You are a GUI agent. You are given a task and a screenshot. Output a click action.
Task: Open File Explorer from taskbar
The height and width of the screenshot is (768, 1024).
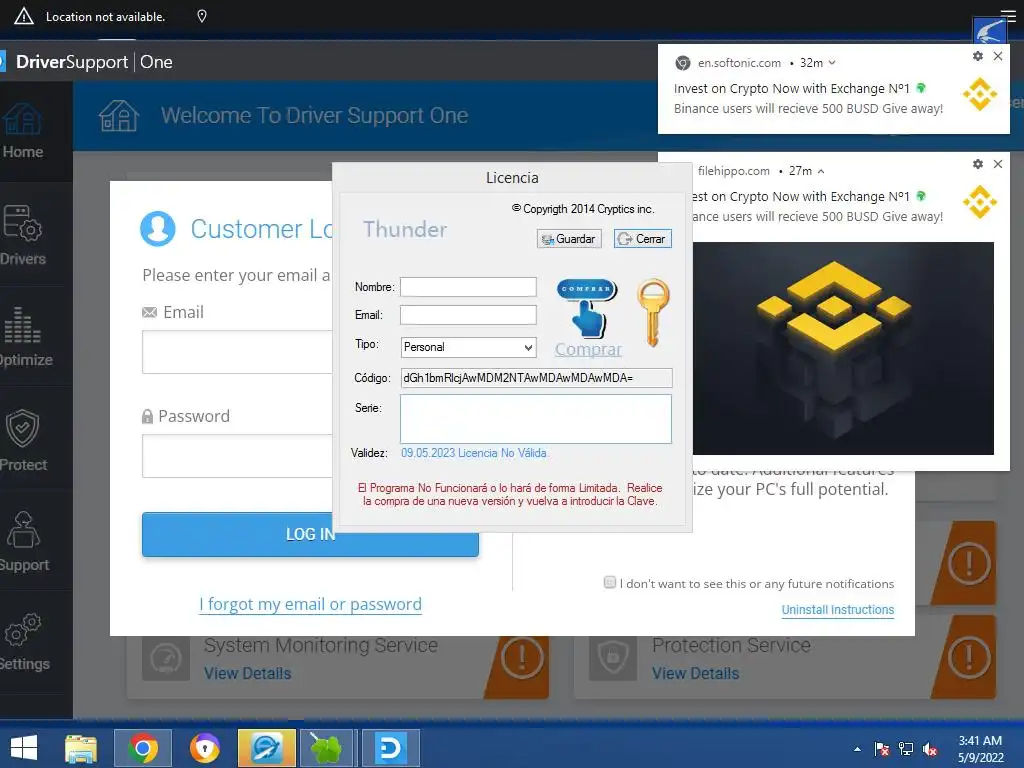pos(81,748)
